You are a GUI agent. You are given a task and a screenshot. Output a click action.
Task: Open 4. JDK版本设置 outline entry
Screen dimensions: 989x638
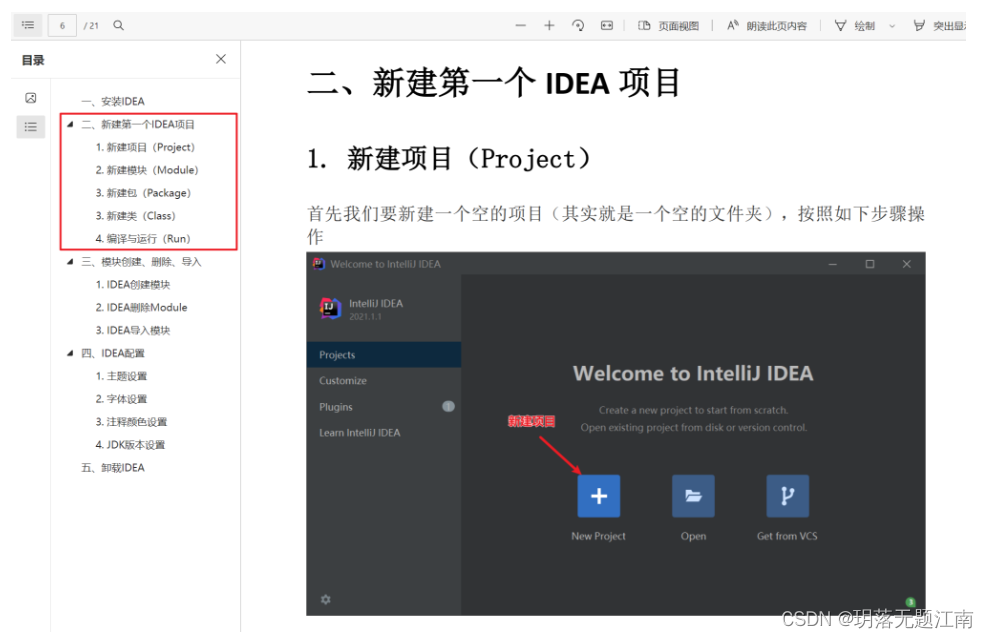(131, 445)
